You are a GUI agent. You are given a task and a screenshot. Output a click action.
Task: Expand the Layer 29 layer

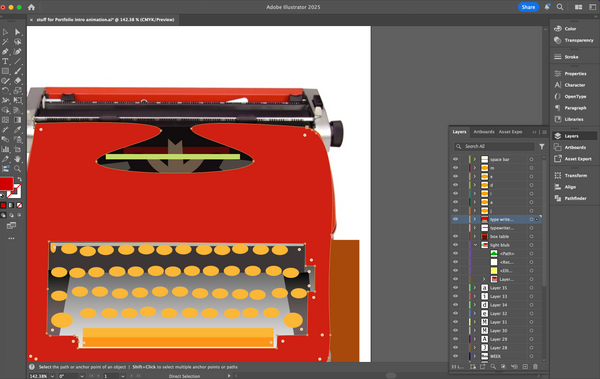[475, 339]
